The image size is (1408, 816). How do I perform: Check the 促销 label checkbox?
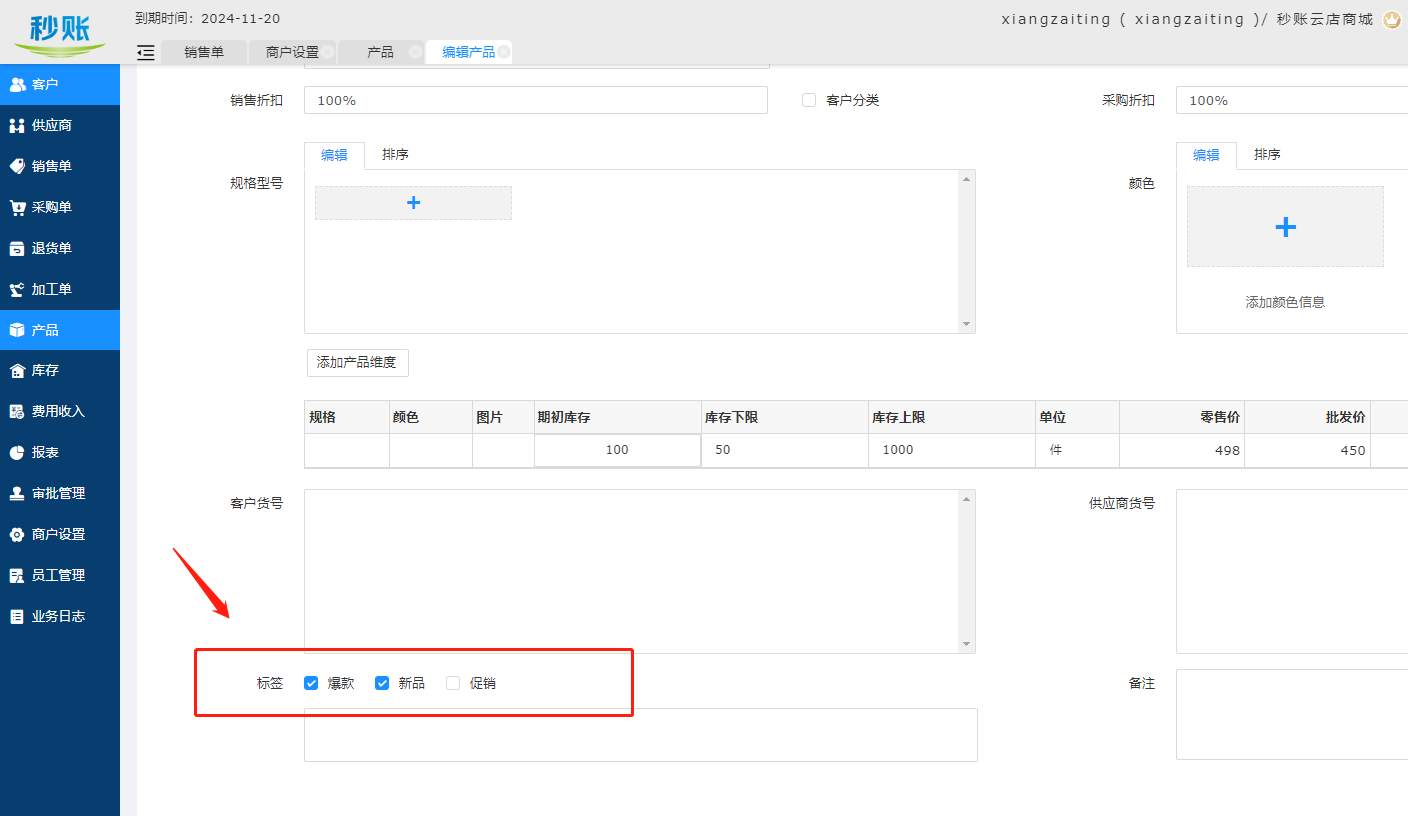tap(453, 683)
